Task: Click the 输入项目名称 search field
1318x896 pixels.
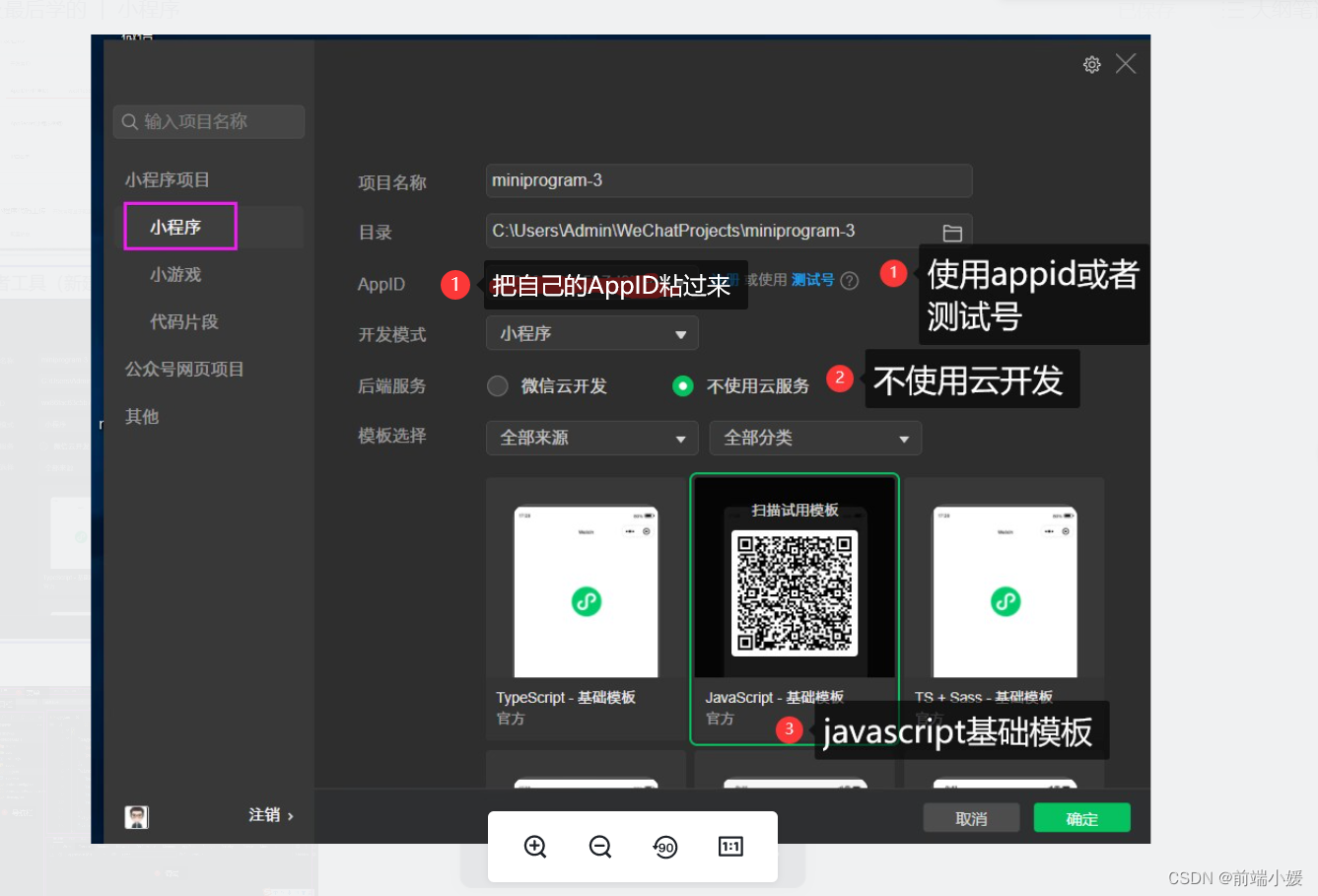Action: pos(209,121)
